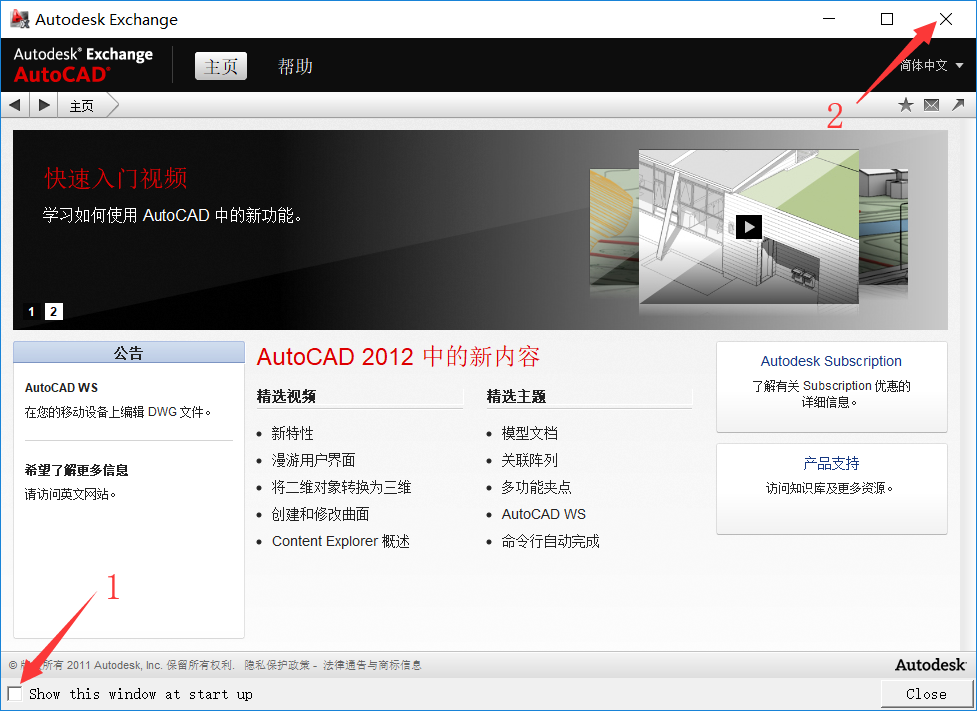Viewport: 977px width, 711px height.
Task: Add page to favorites with star icon
Action: 906,105
